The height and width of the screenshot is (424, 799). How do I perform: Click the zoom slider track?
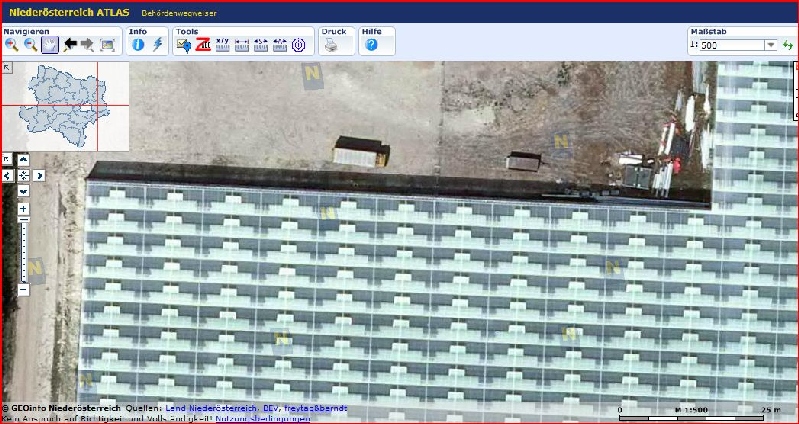(23, 248)
